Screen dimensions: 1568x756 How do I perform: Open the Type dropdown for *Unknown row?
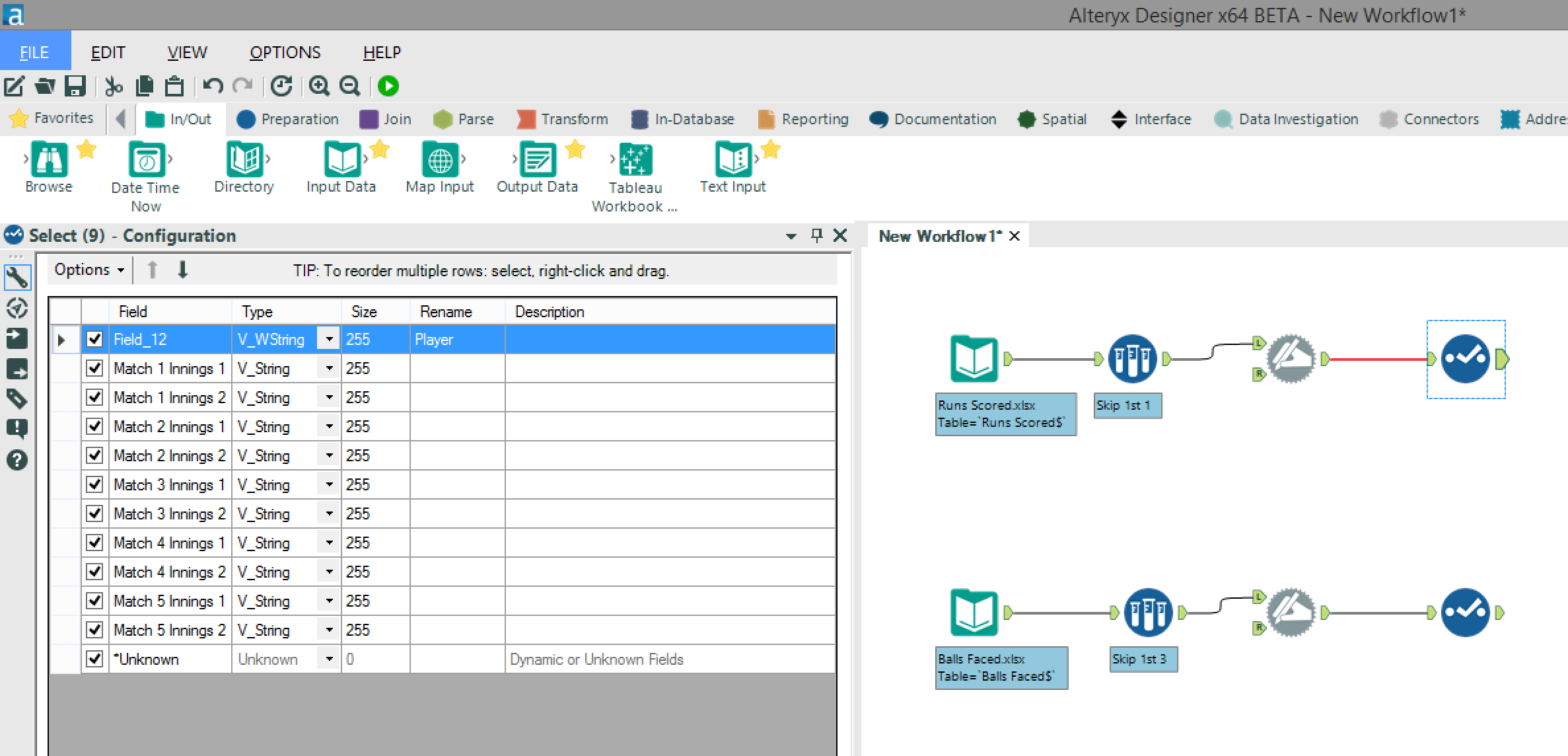tap(329, 659)
